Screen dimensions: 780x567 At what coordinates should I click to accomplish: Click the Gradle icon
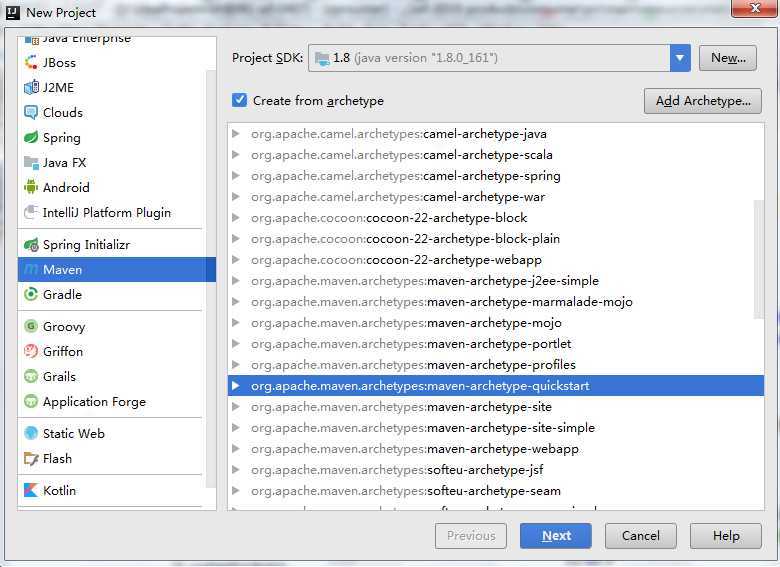coord(31,294)
